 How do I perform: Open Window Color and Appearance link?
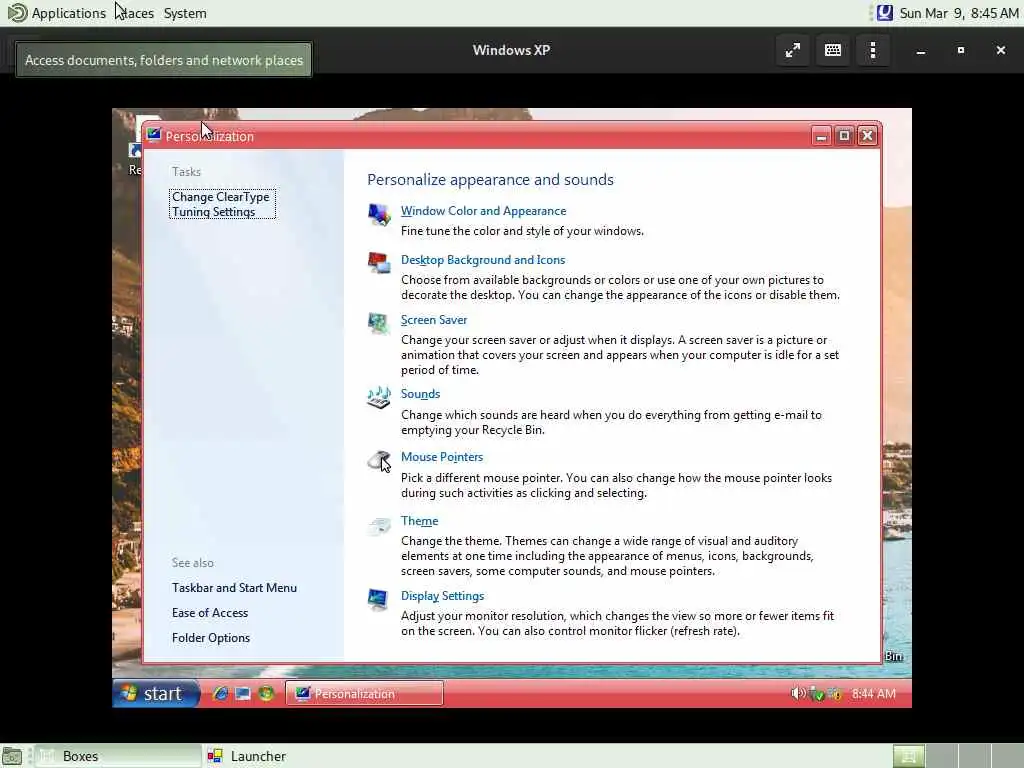coord(483,211)
